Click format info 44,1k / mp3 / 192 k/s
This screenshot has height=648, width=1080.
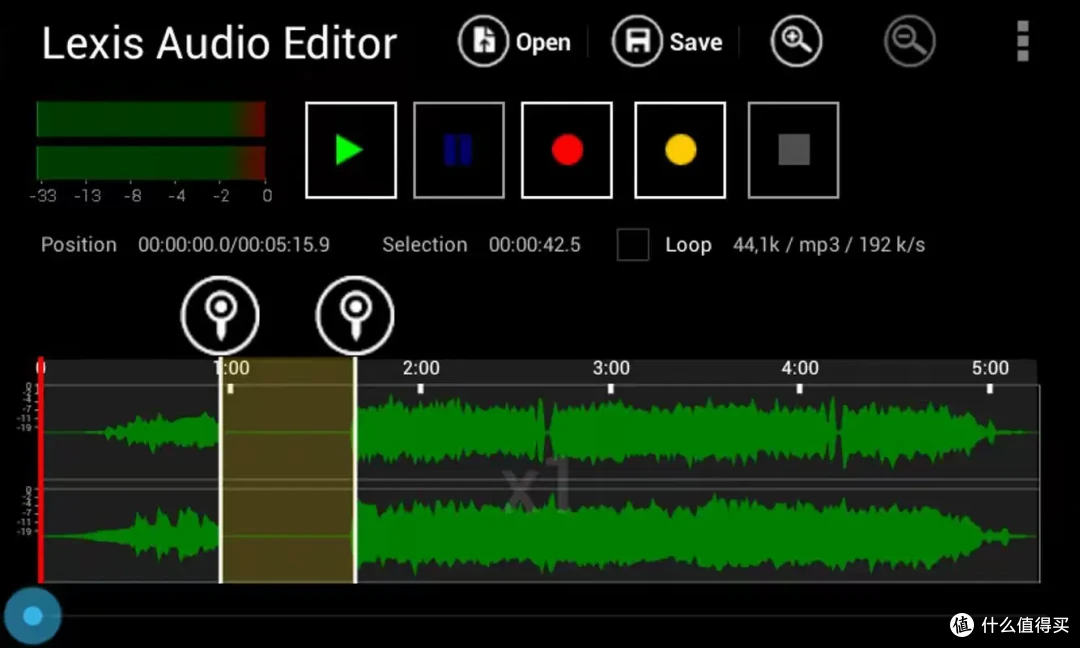tap(829, 244)
